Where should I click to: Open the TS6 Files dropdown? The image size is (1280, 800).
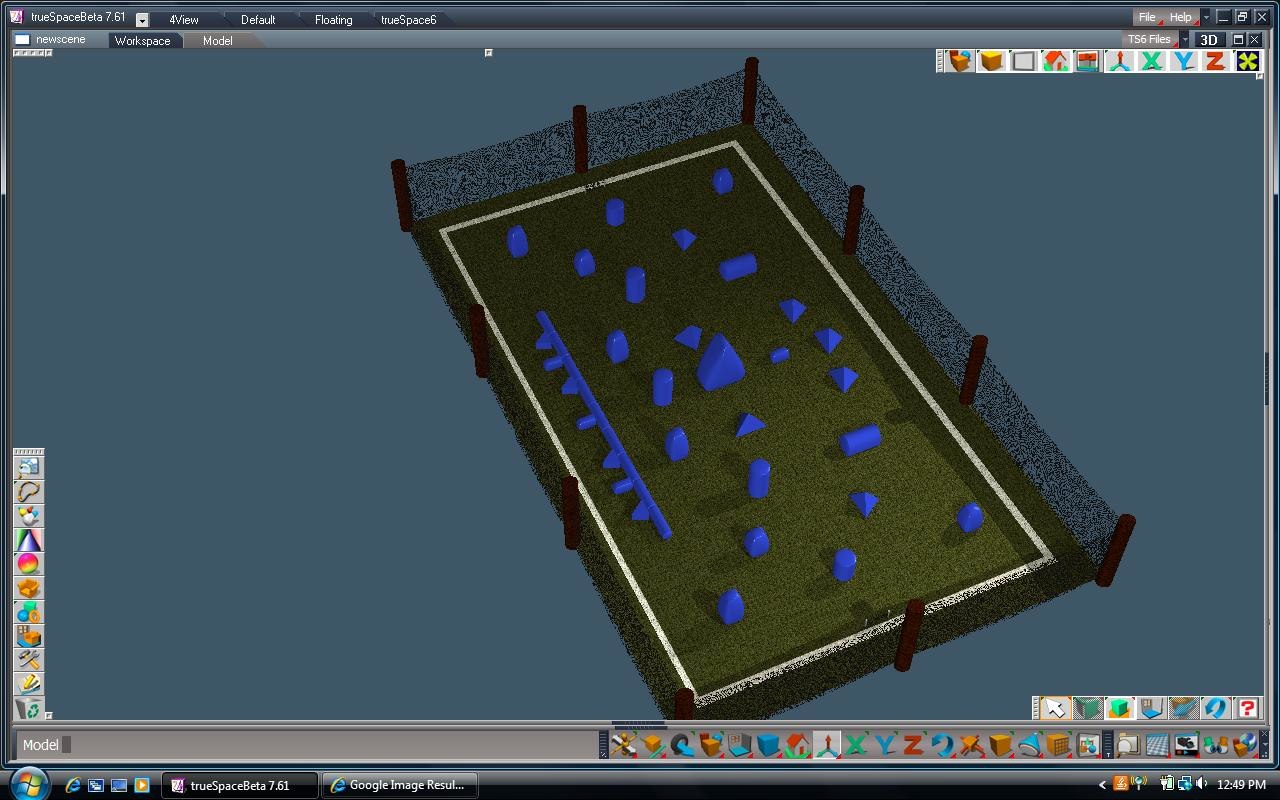click(1150, 38)
